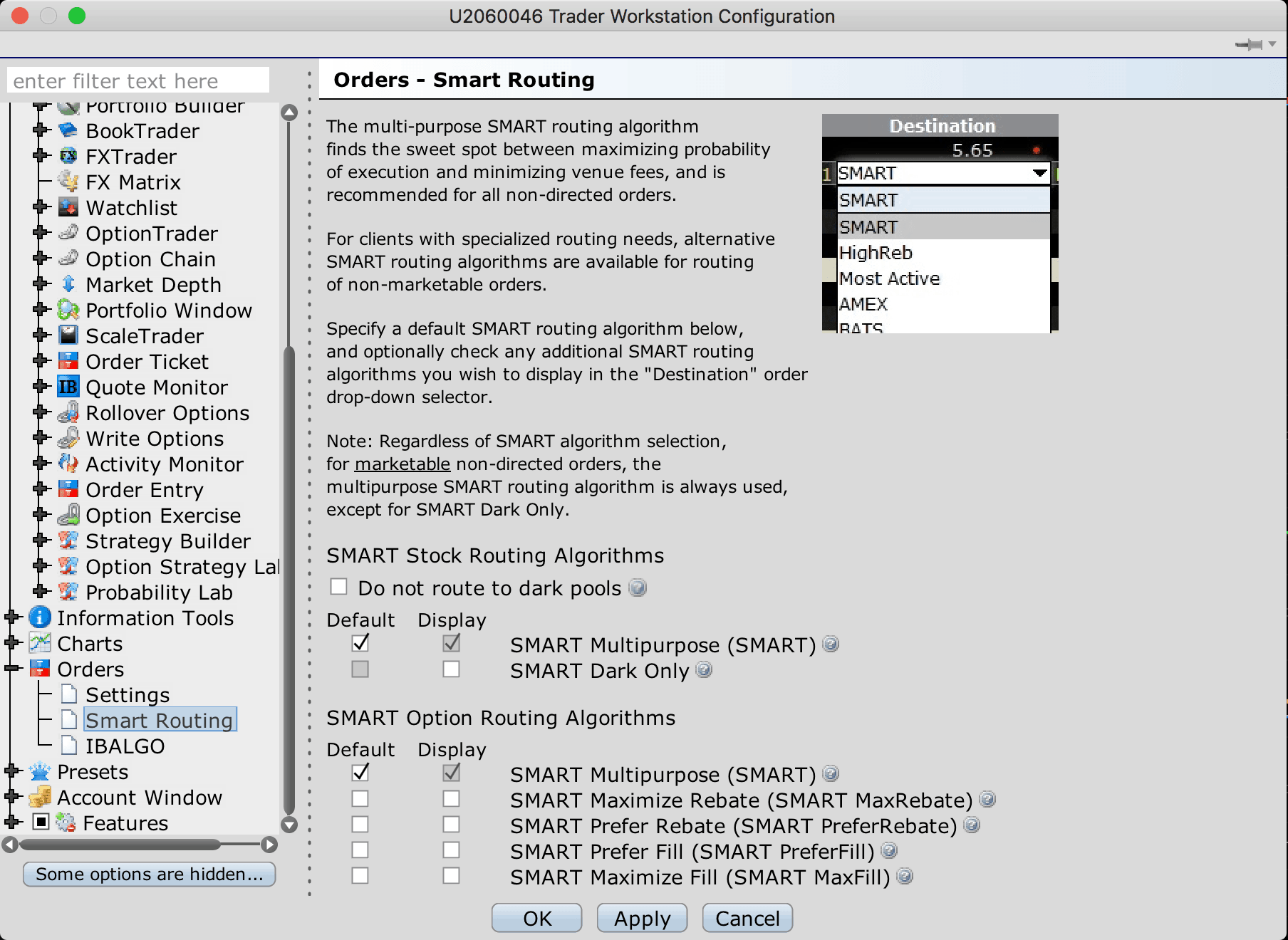The width and height of the screenshot is (1288, 940).
Task: Click the Option Chain icon
Action: (68, 258)
